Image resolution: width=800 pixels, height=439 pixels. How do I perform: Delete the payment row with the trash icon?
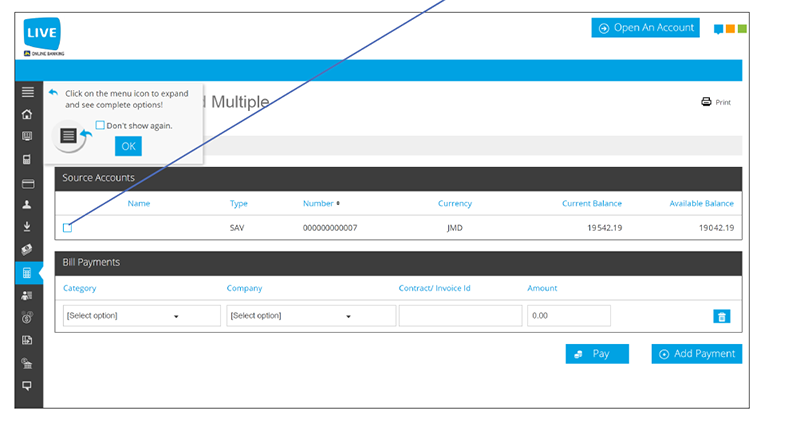coord(721,316)
